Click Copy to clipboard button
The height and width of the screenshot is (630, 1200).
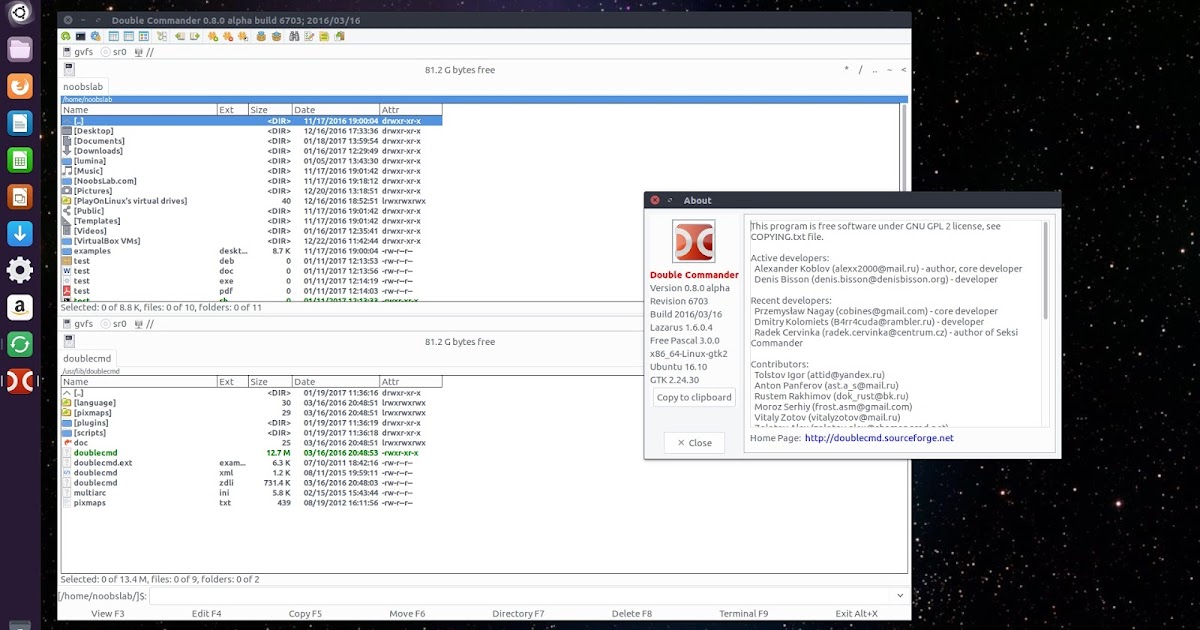(694, 397)
